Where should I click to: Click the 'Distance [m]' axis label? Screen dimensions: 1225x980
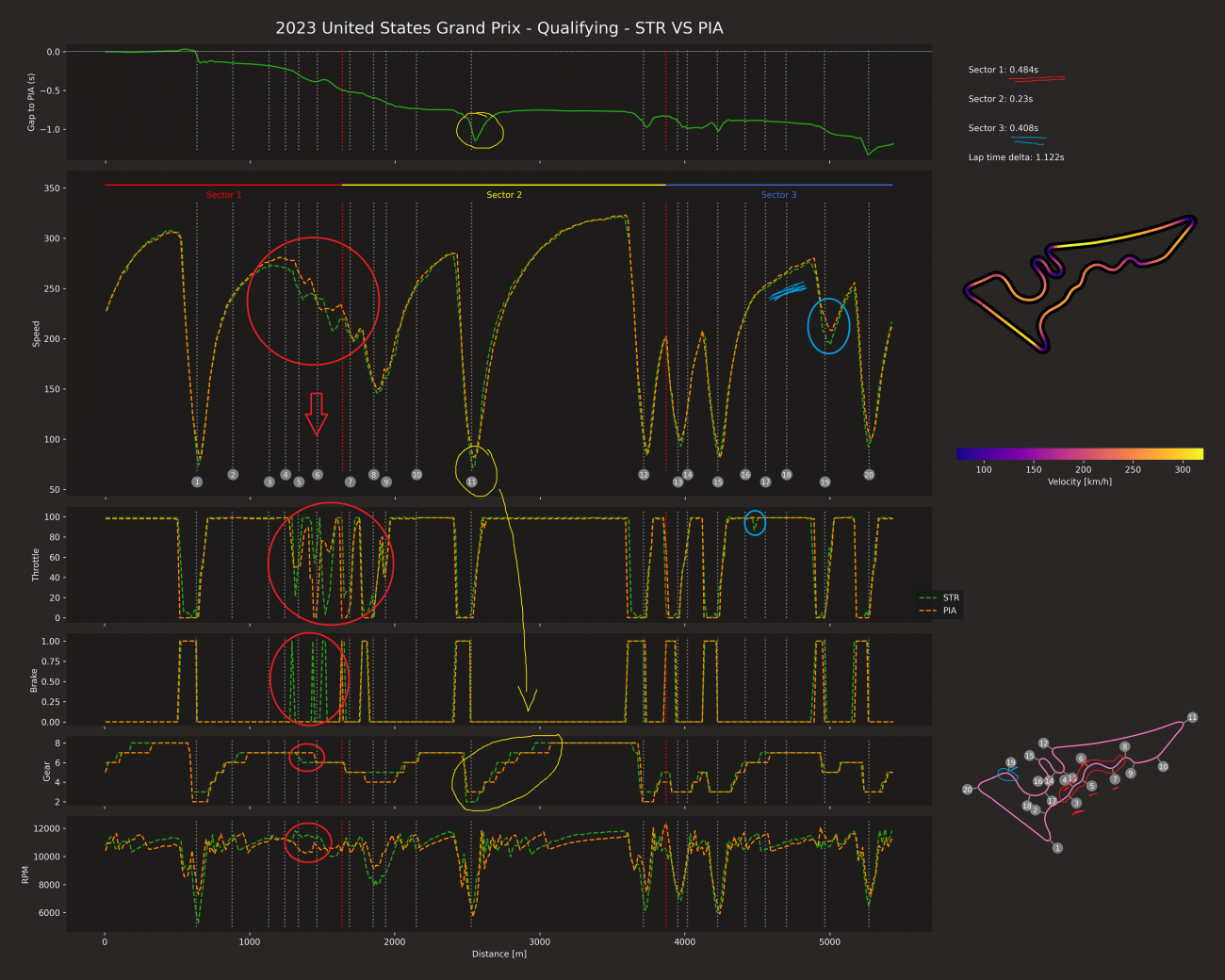pos(499,954)
